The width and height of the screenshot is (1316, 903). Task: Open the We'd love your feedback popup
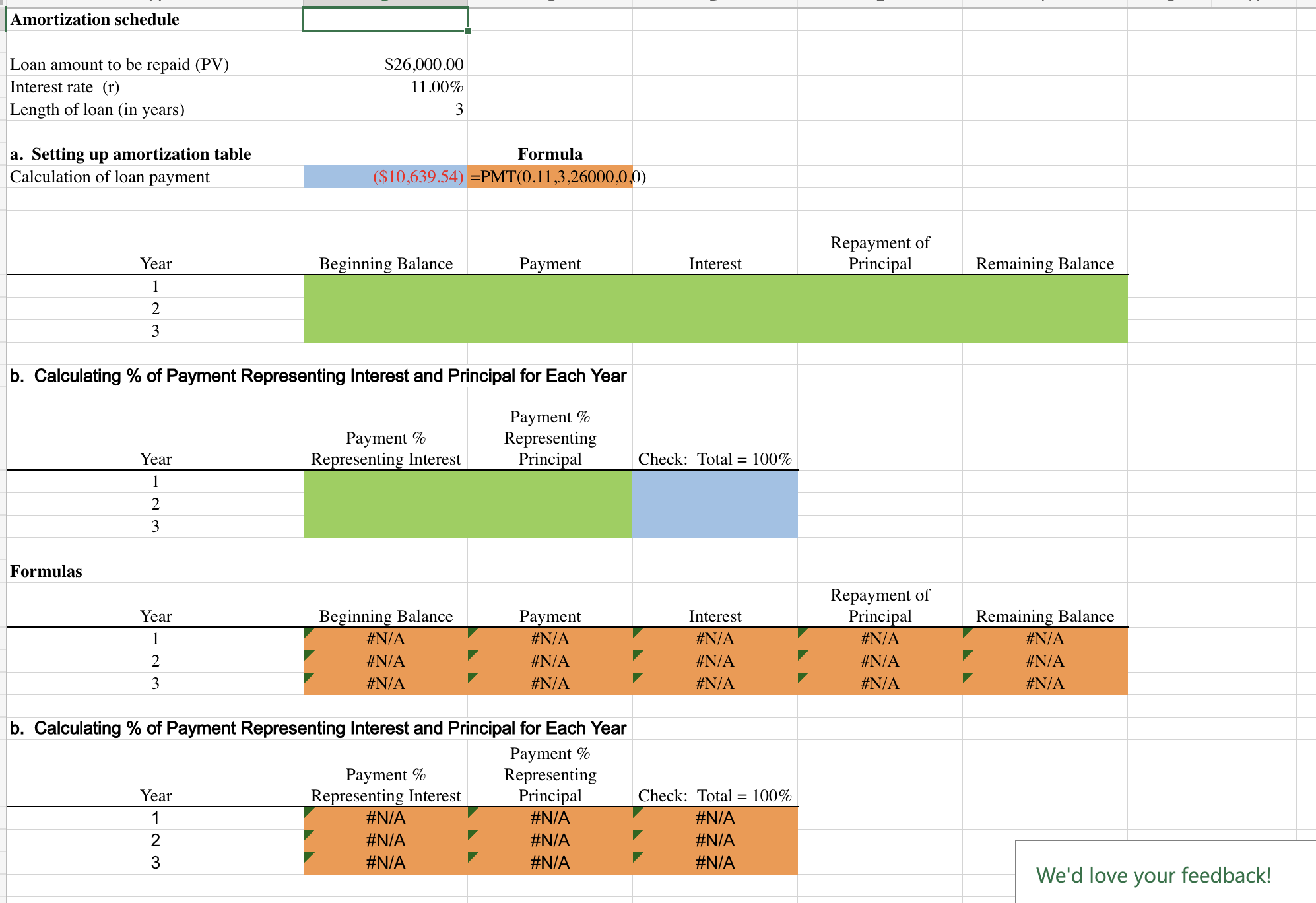[1153, 875]
